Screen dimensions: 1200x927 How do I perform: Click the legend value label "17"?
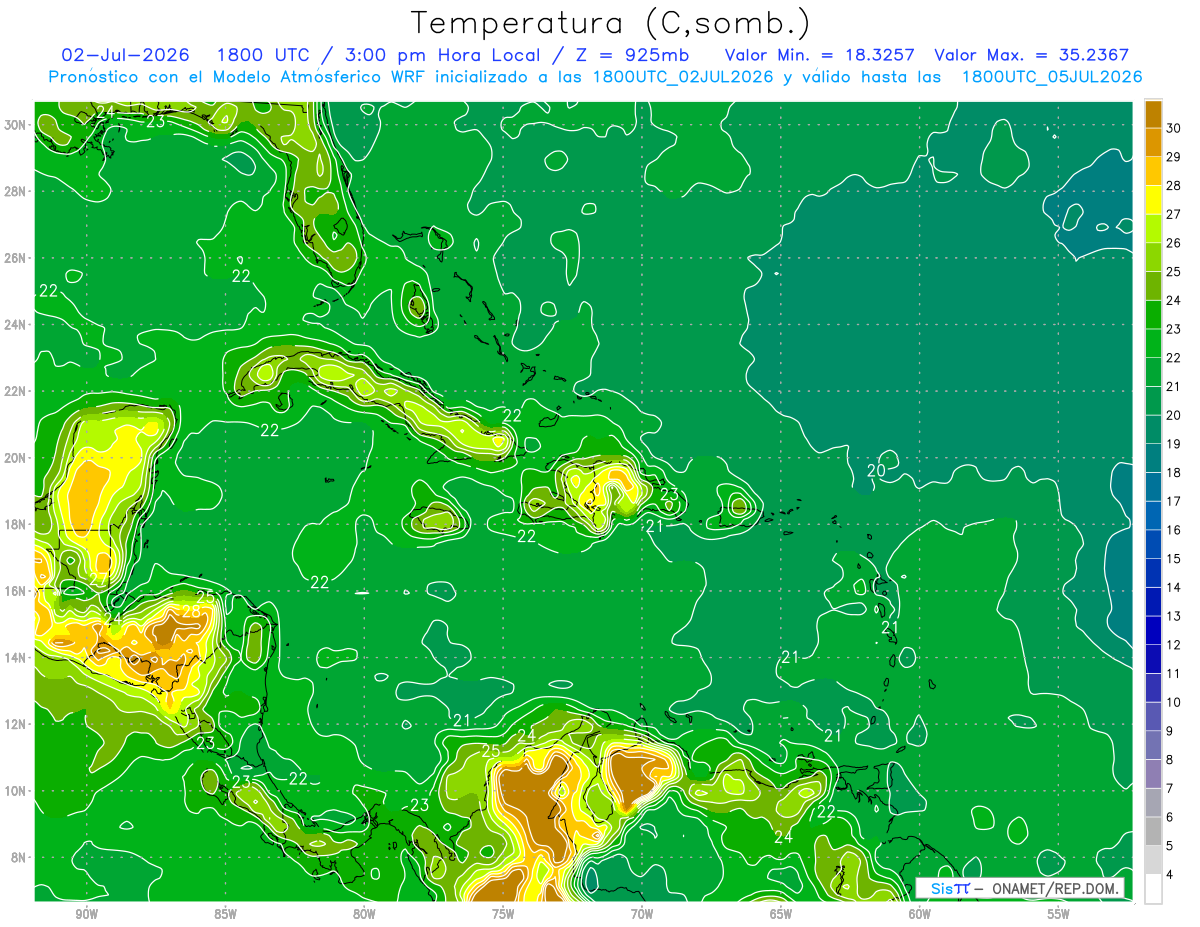coord(1173,501)
